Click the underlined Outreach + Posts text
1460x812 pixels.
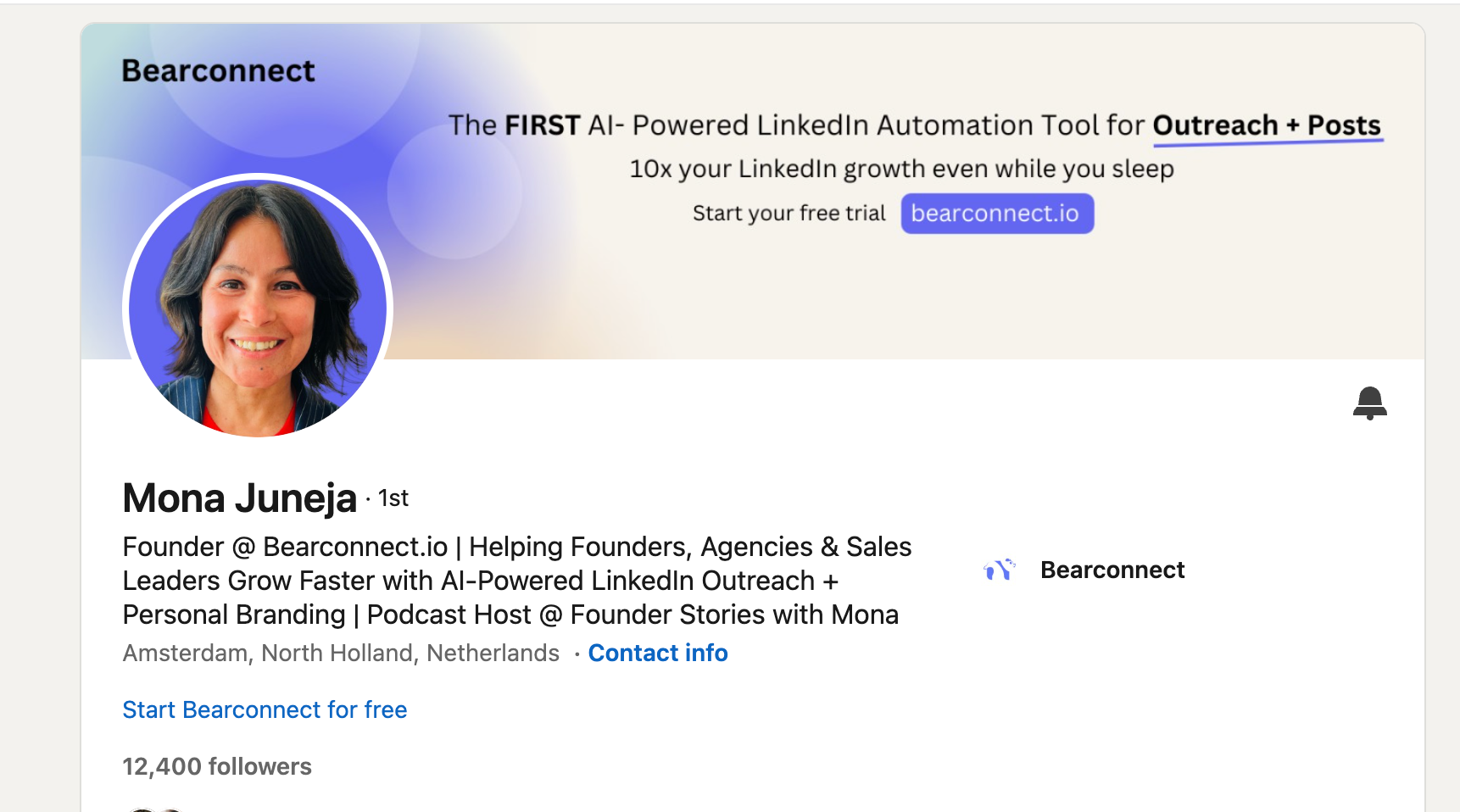coord(1267,125)
